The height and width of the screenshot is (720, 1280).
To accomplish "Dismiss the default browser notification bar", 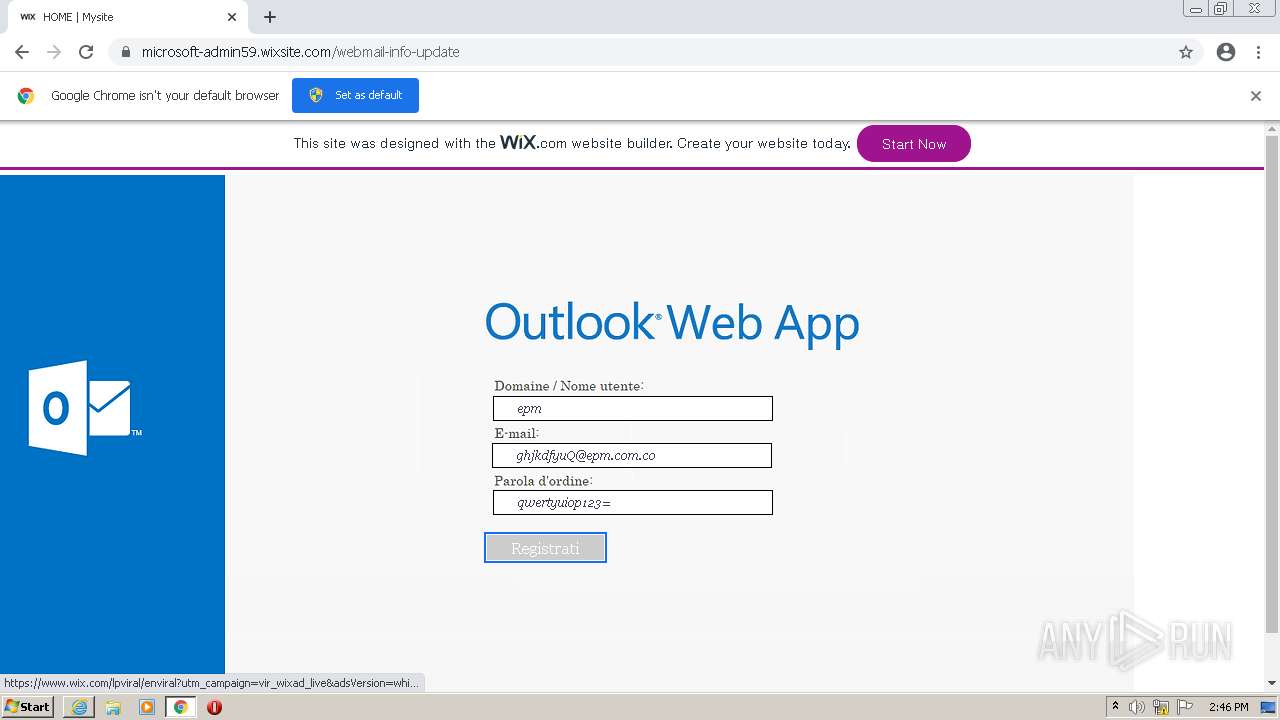I will pos(1256,96).
